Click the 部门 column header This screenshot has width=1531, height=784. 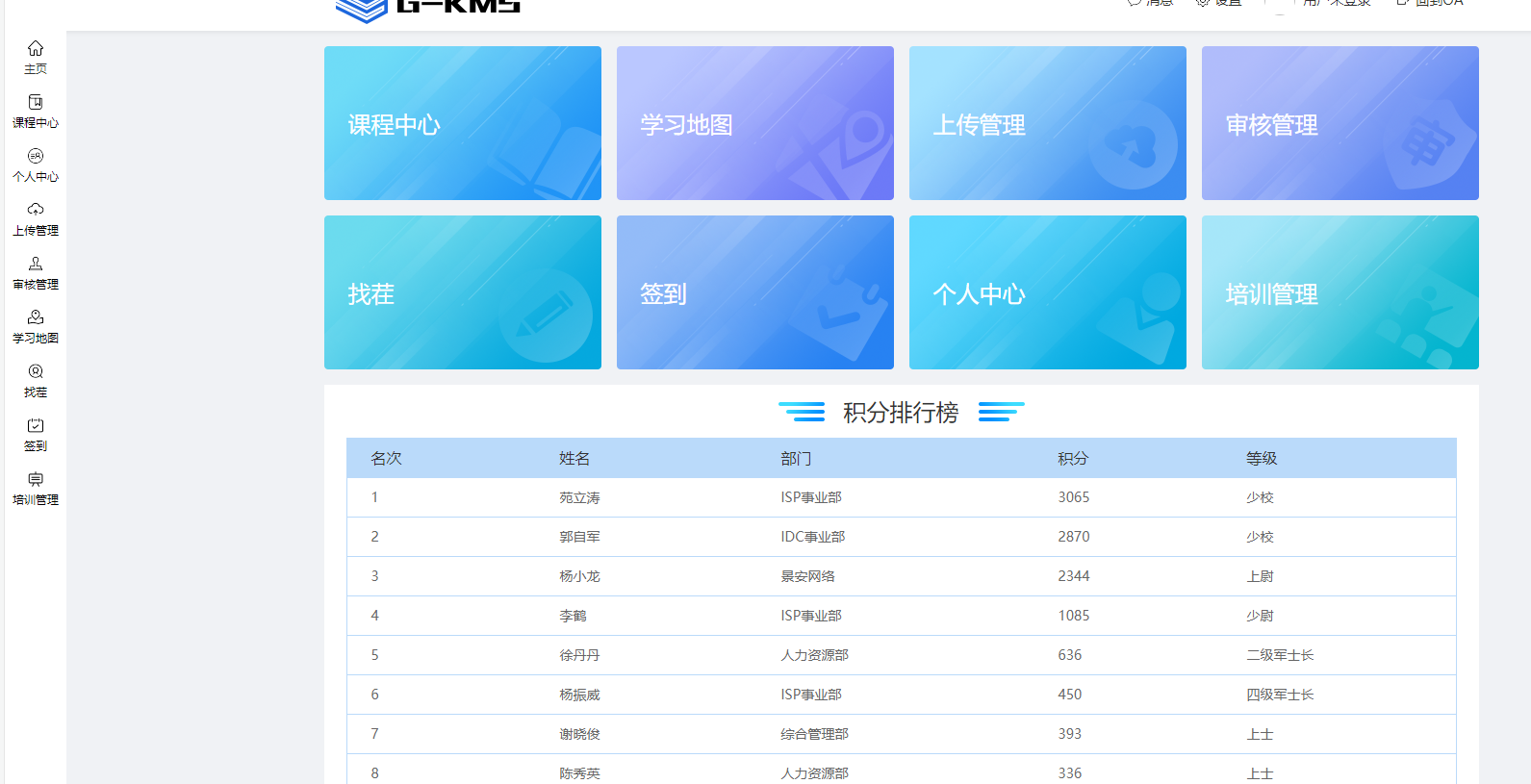coord(796,459)
